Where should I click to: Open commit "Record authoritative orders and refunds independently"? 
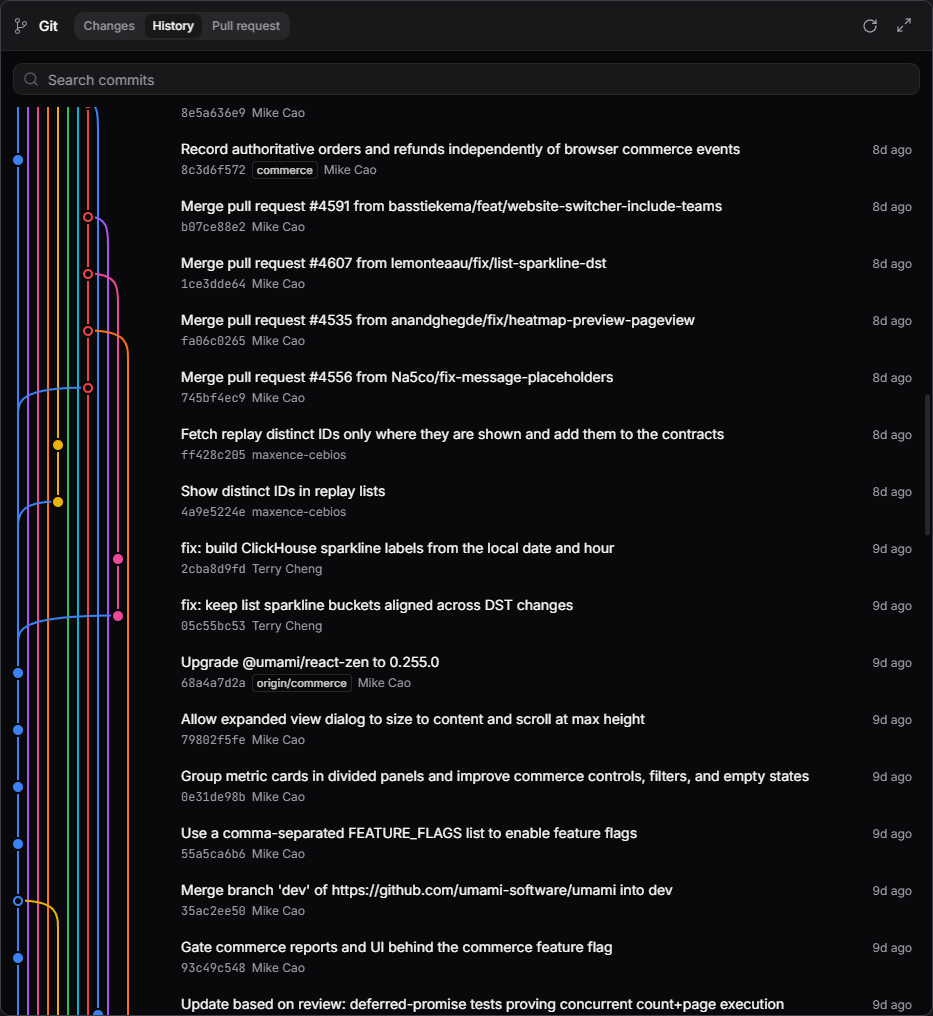click(x=460, y=149)
